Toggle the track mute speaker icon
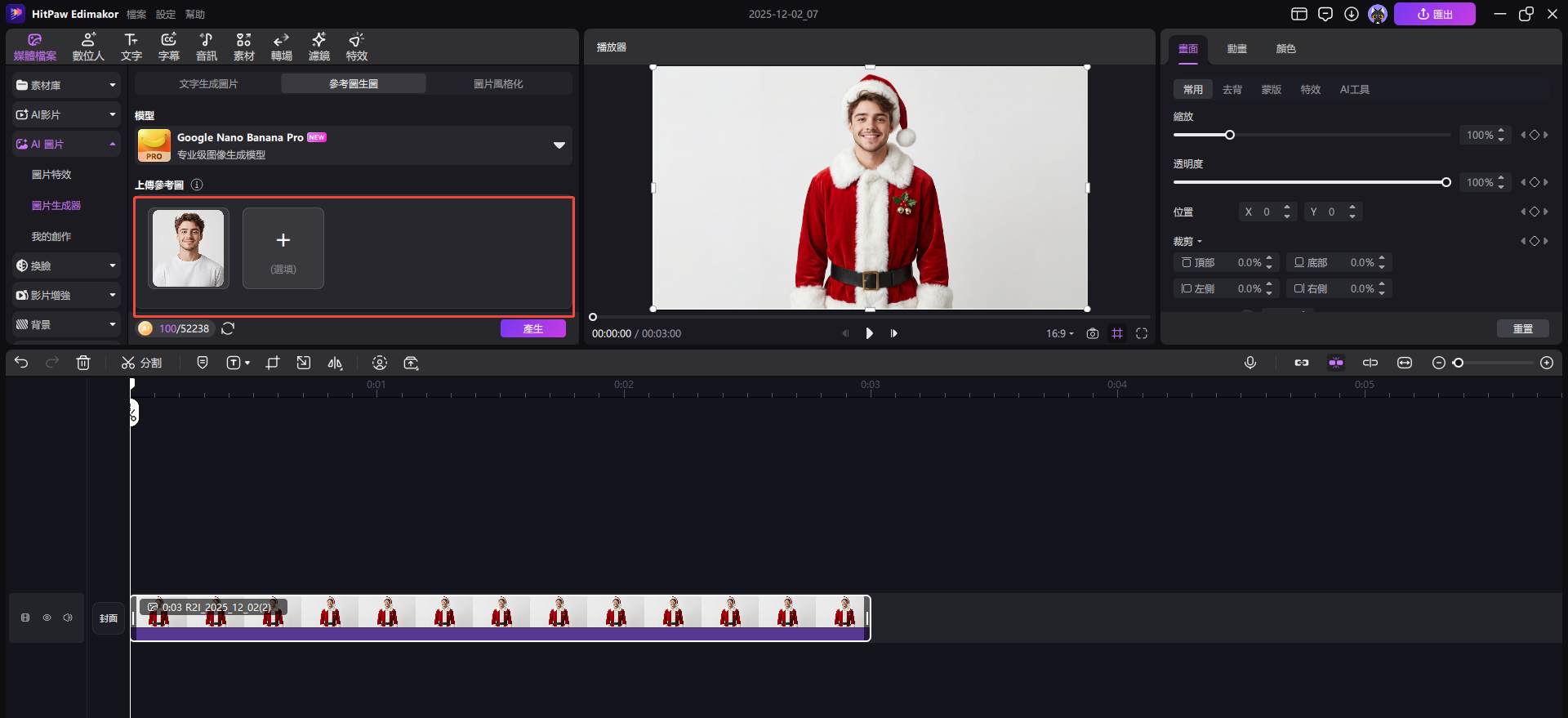This screenshot has height=718, width=1568. coord(68,618)
